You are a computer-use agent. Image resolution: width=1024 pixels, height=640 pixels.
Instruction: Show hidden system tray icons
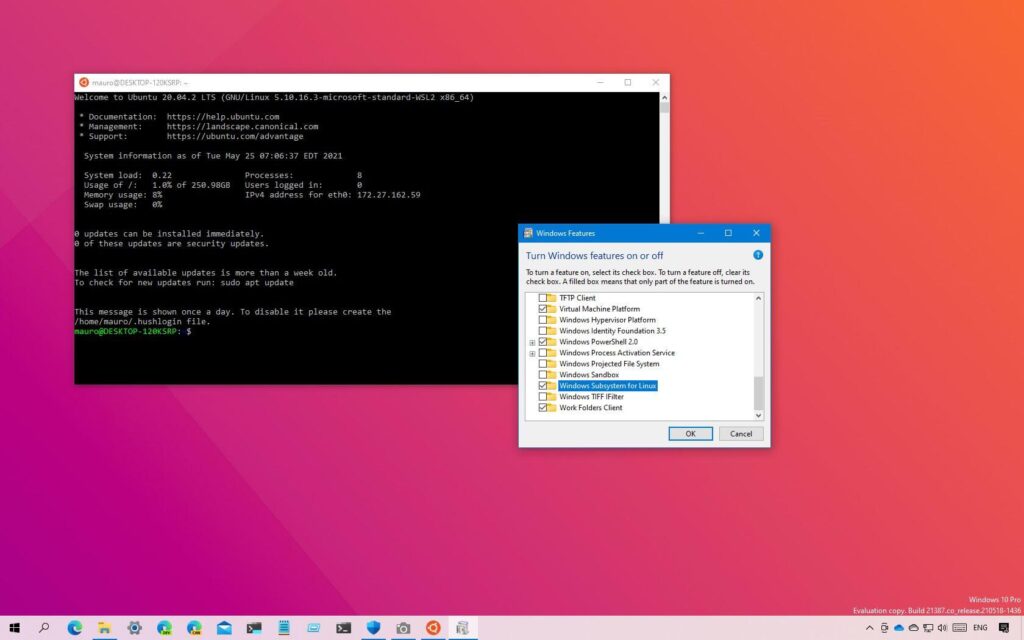pos(869,628)
